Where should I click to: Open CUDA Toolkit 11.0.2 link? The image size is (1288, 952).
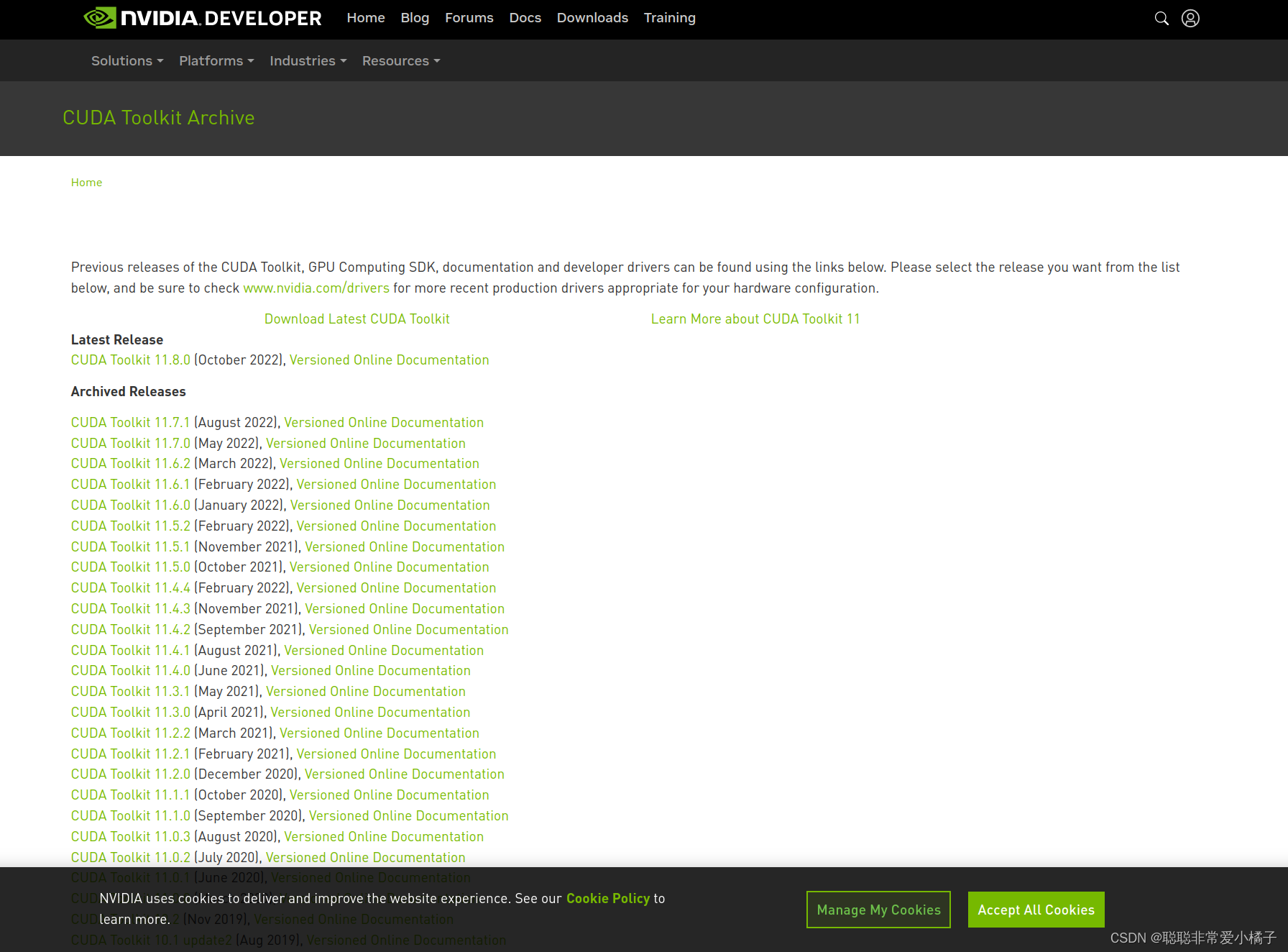(131, 857)
